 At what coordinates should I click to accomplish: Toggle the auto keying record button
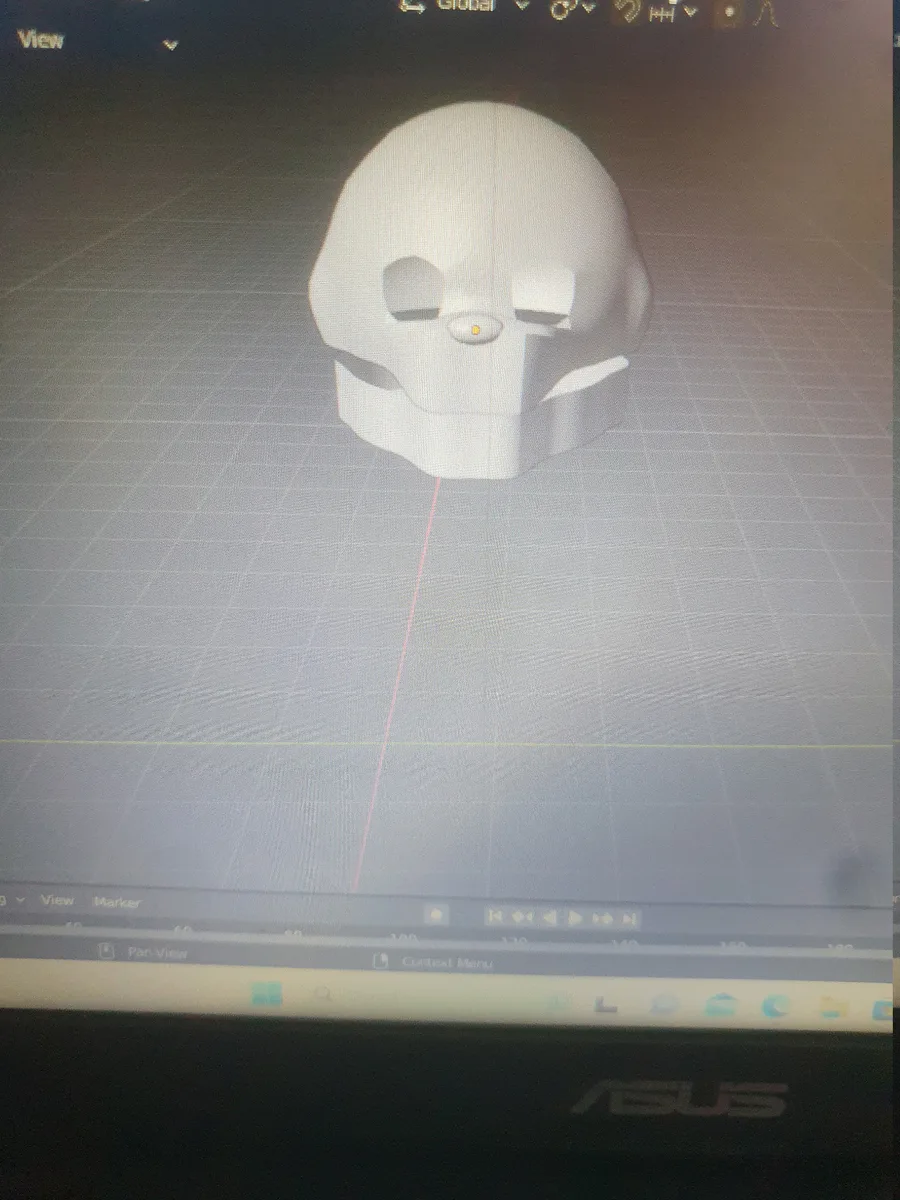436,915
